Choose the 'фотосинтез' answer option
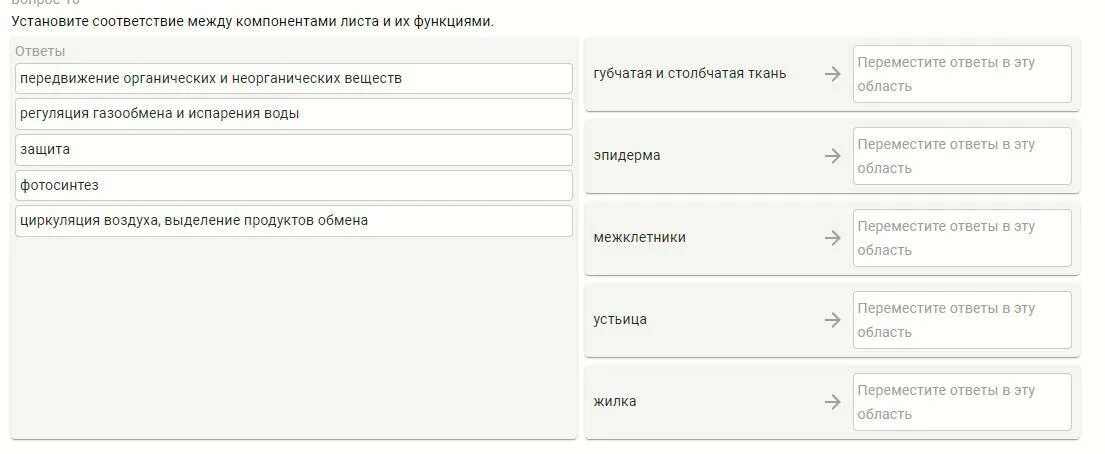This screenshot has height=454, width=1105. coord(294,185)
